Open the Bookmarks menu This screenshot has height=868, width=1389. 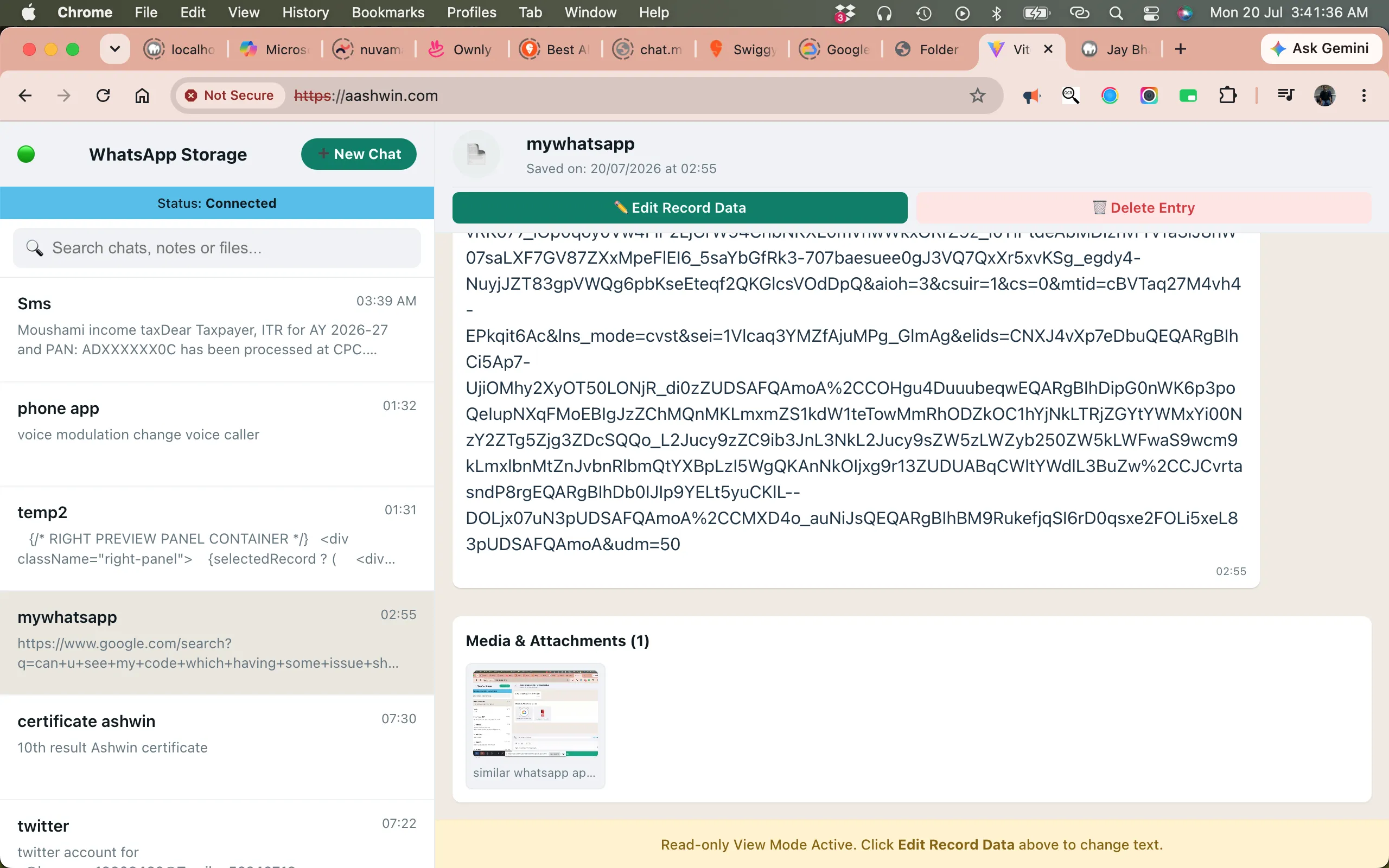click(x=388, y=12)
